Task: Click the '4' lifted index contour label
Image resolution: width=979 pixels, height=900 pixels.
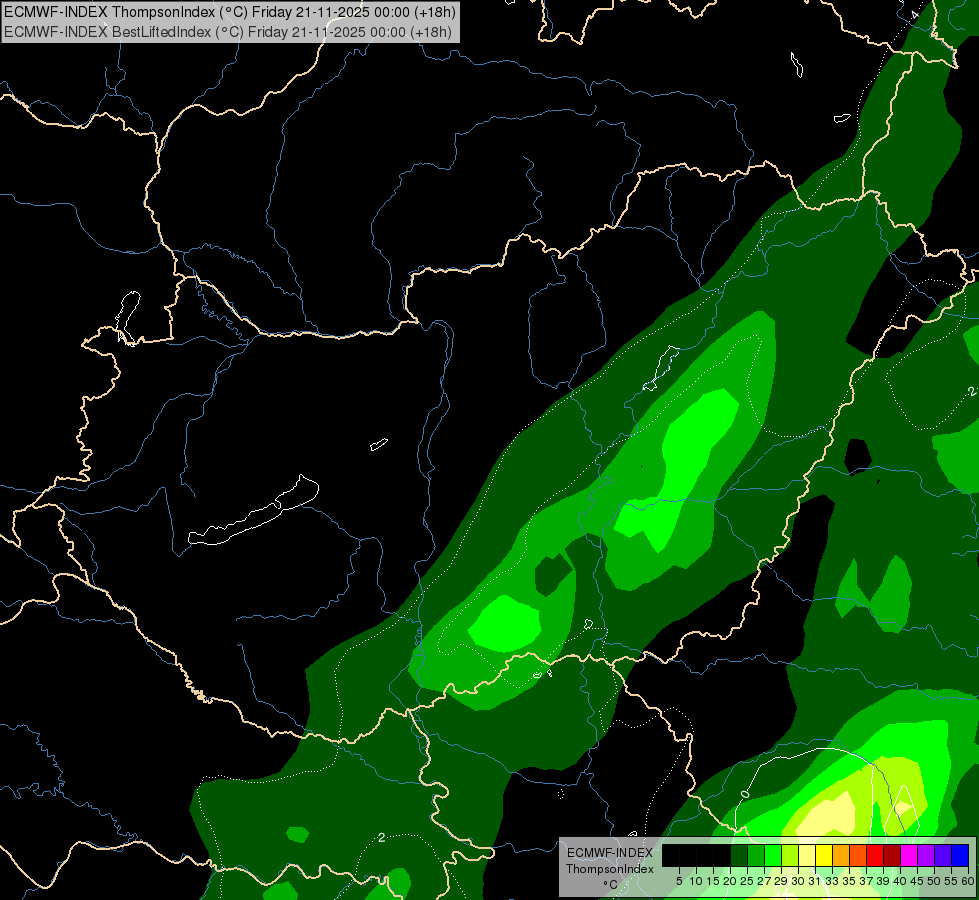Action: (x=915, y=14)
